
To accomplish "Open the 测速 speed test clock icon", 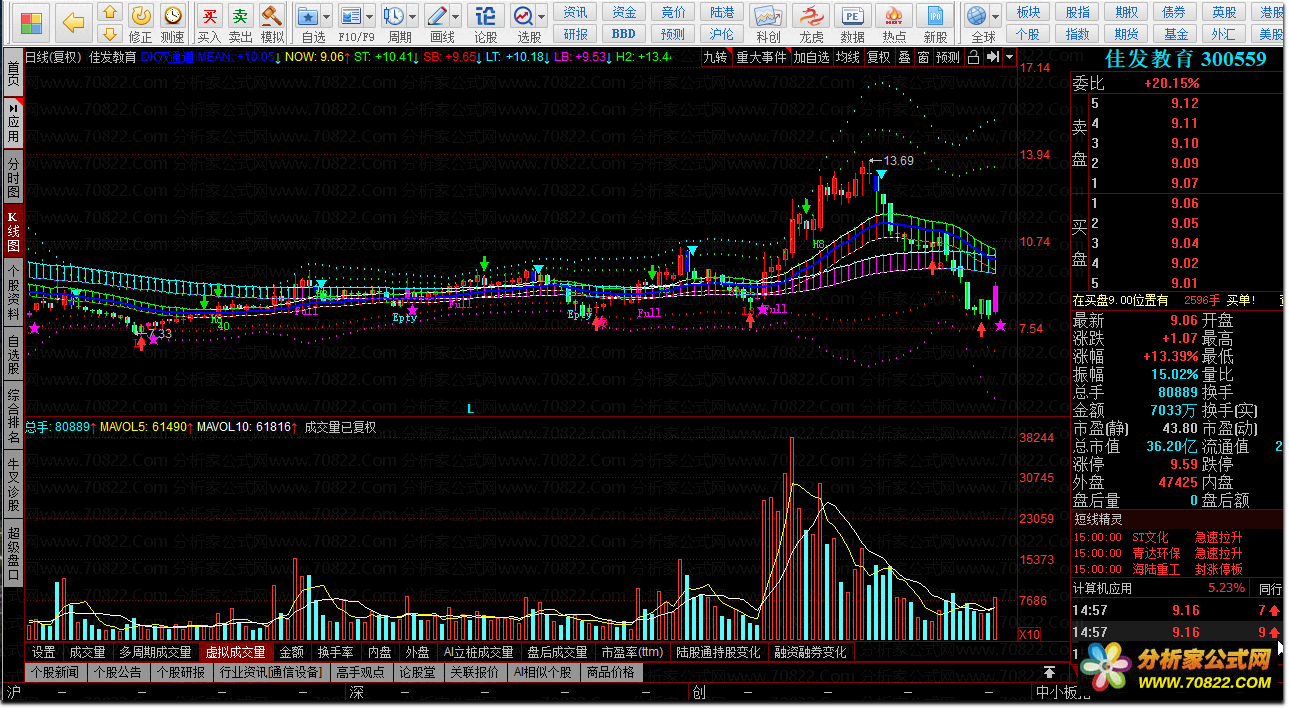I will (172, 15).
